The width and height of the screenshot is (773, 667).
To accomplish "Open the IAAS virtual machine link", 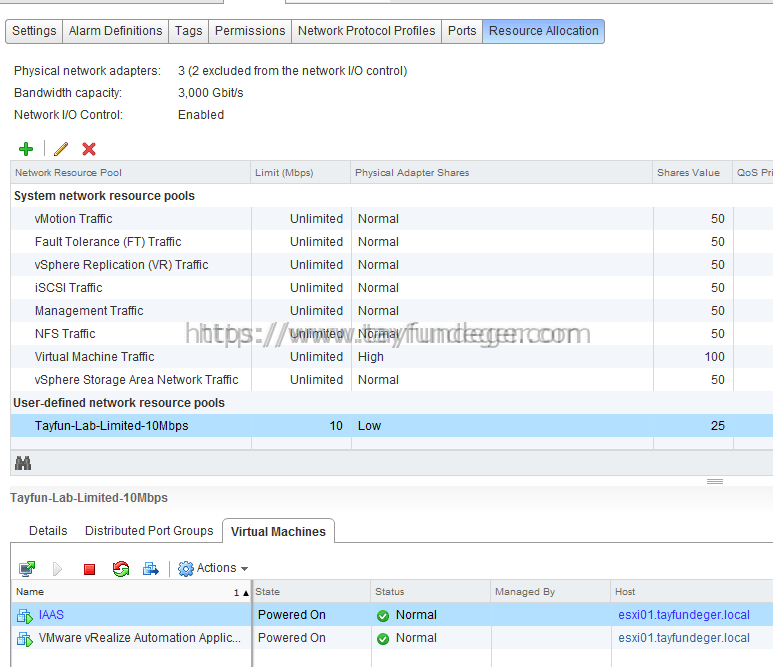I will [51, 615].
